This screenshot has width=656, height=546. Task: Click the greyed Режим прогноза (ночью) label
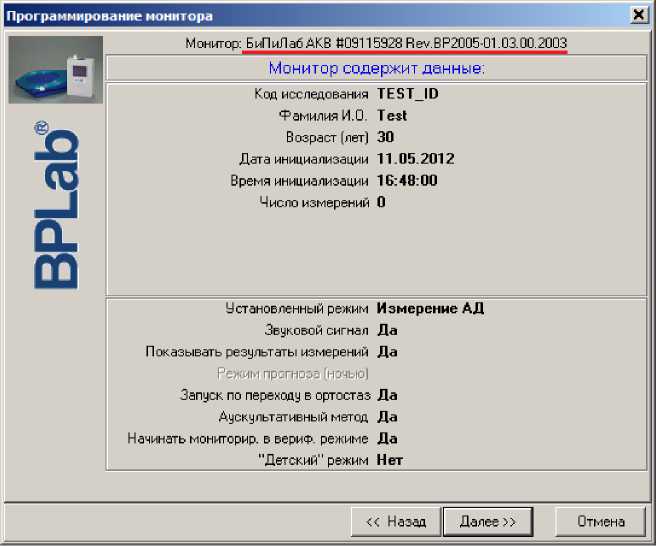(293, 373)
